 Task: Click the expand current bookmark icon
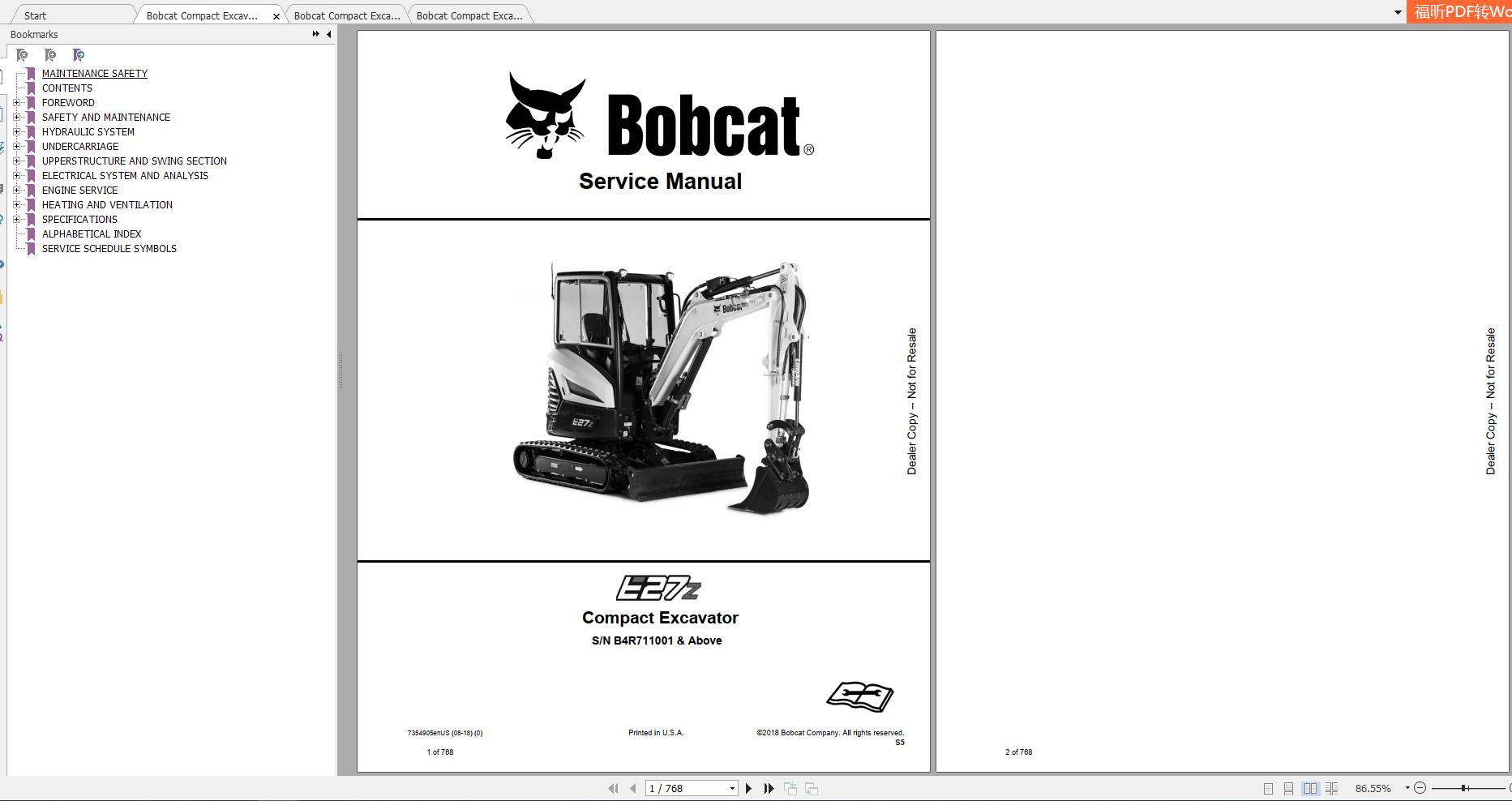[x=79, y=54]
